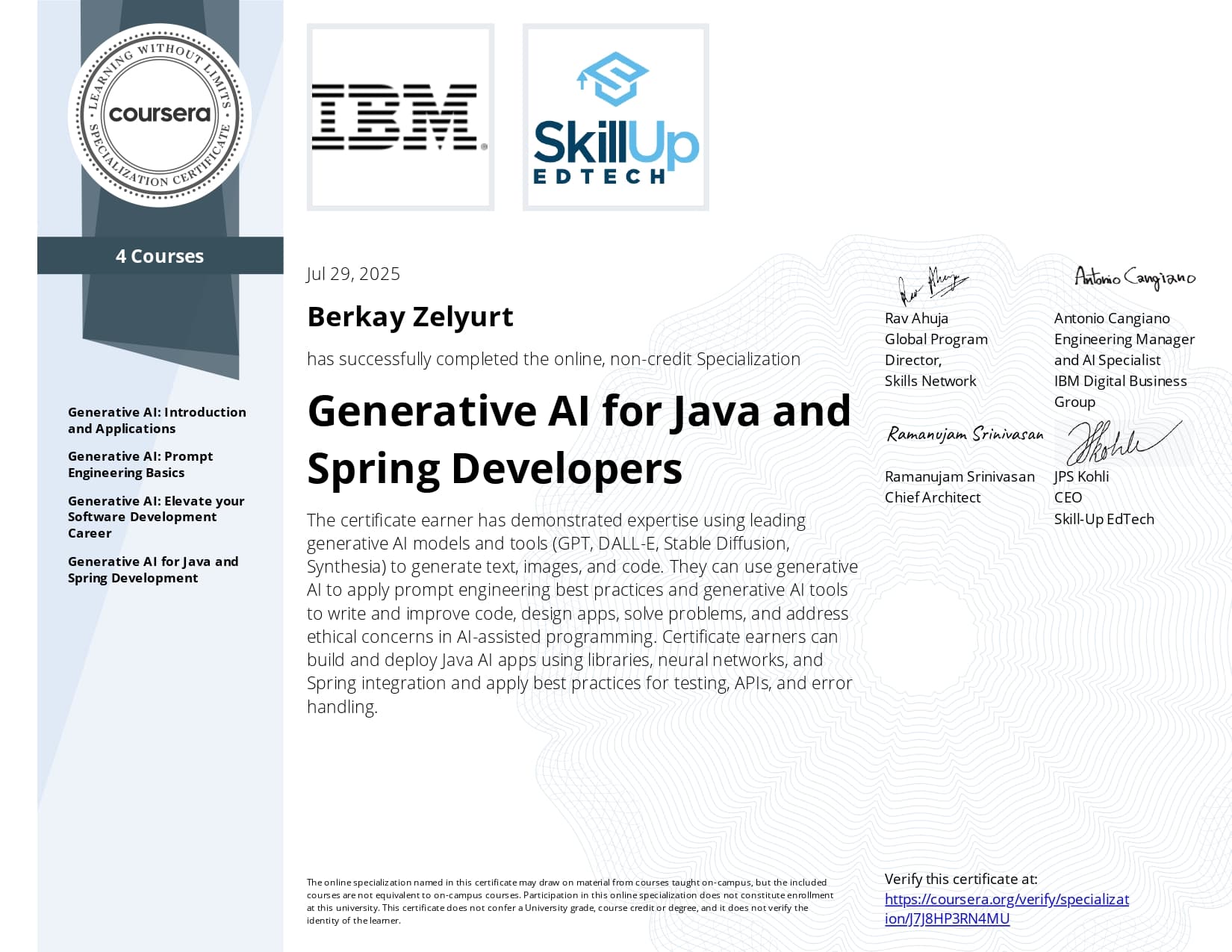
Task: Click the IBM logo
Action: pos(400,117)
